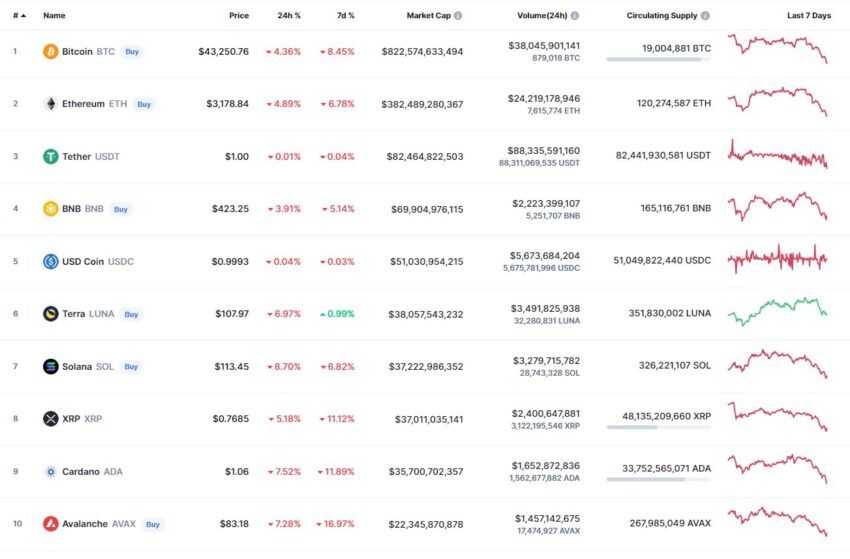Click the Ethereum diamond logo

click(x=50, y=104)
